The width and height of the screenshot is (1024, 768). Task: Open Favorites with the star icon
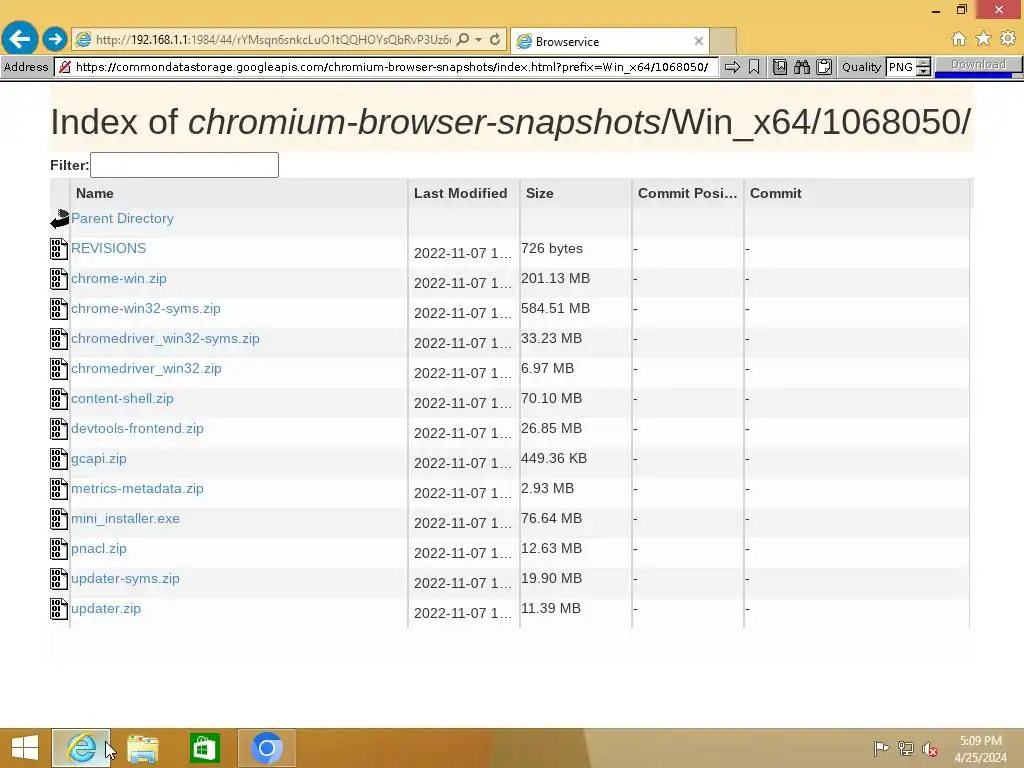coord(984,39)
